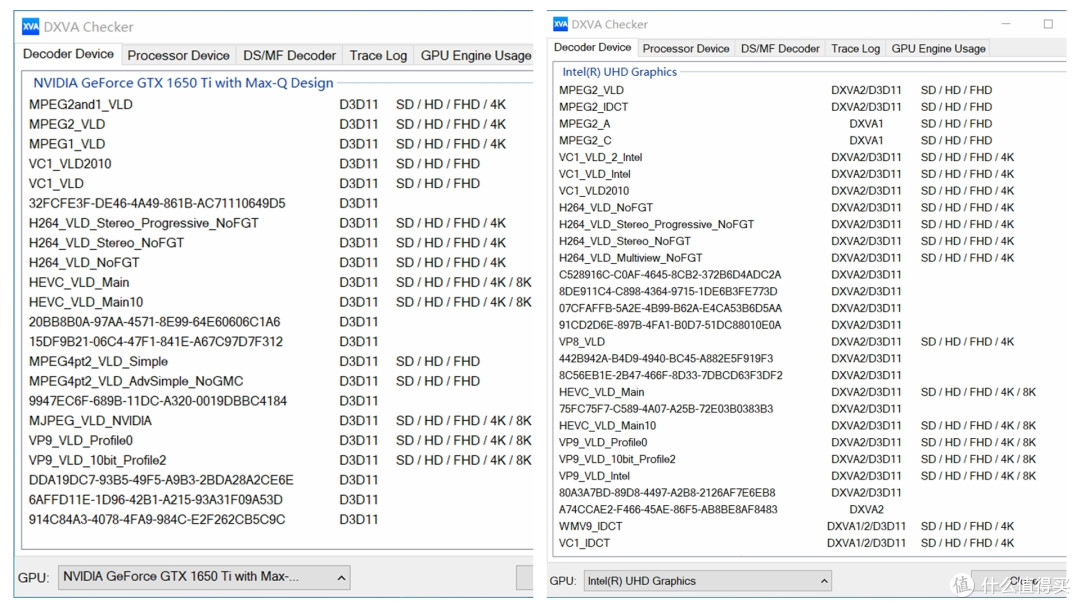Select the 8DE911C4-C898-4364-9715-1DE6B3FE773D row
Screen dimensions: 1080x608
[x=730, y=291]
